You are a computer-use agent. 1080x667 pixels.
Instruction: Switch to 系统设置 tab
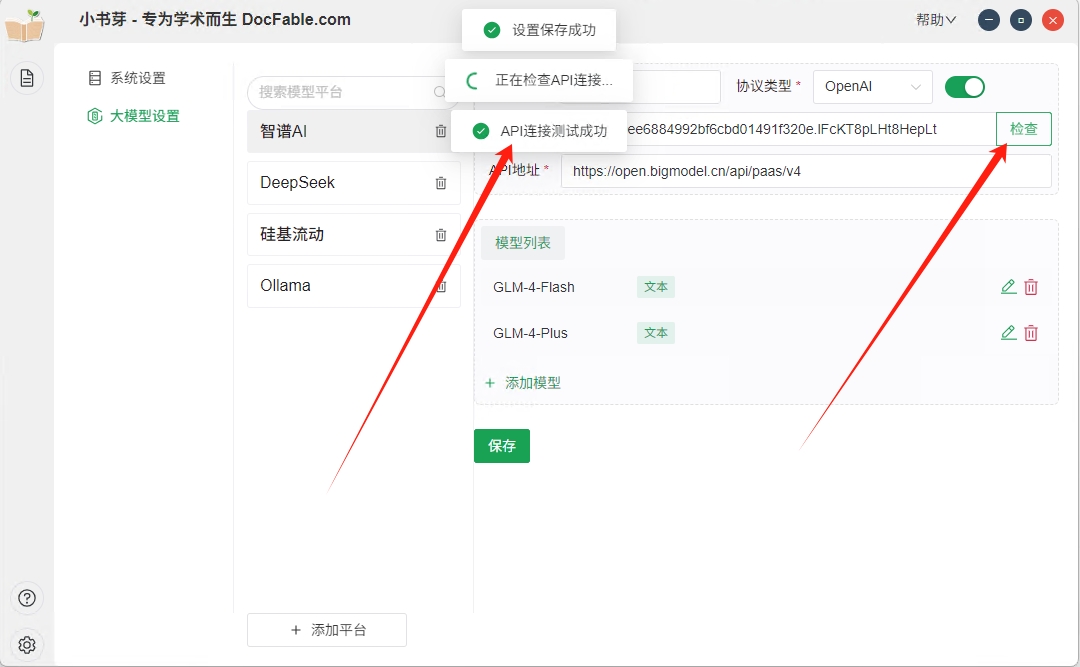click(137, 78)
